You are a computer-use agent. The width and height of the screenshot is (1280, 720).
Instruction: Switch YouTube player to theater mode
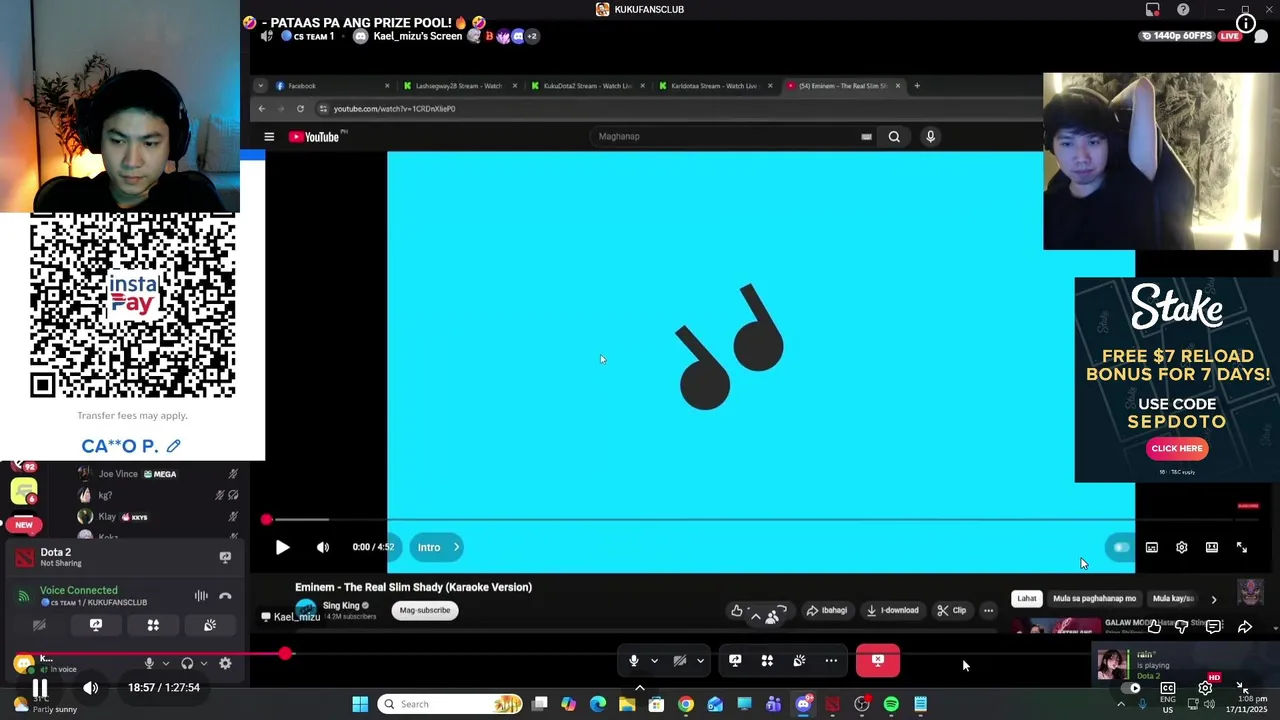(x=1212, y=547)
